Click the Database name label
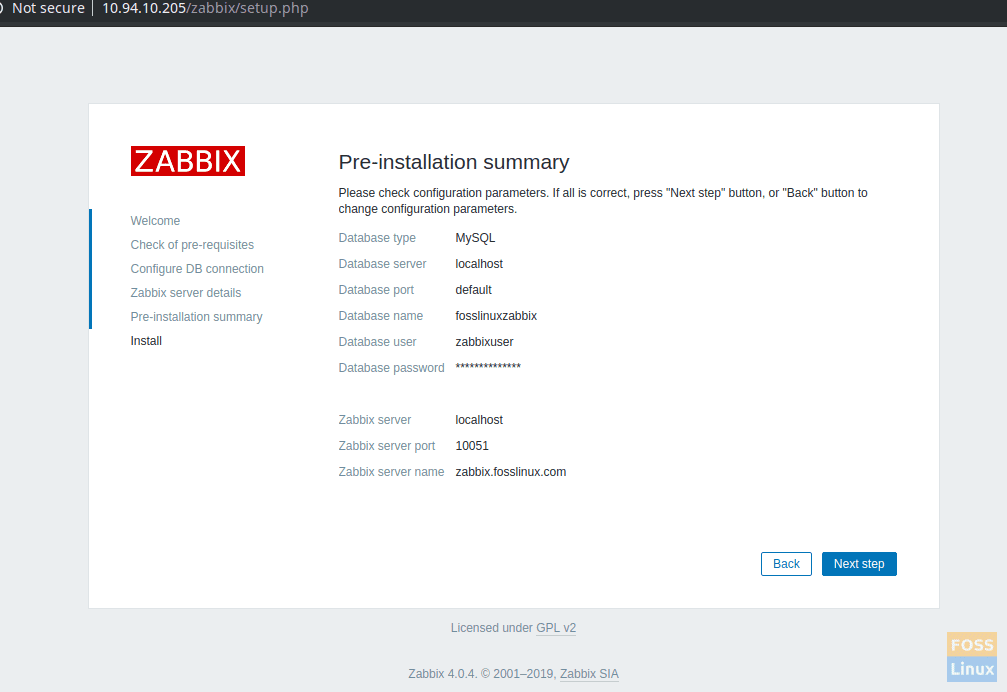 381,316
